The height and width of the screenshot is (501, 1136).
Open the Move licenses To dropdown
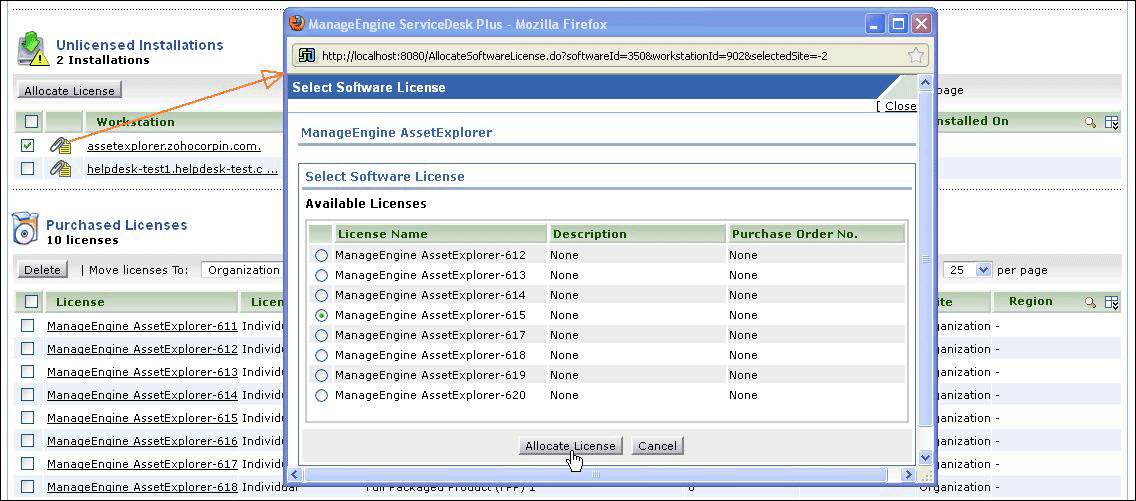(243, 270)
